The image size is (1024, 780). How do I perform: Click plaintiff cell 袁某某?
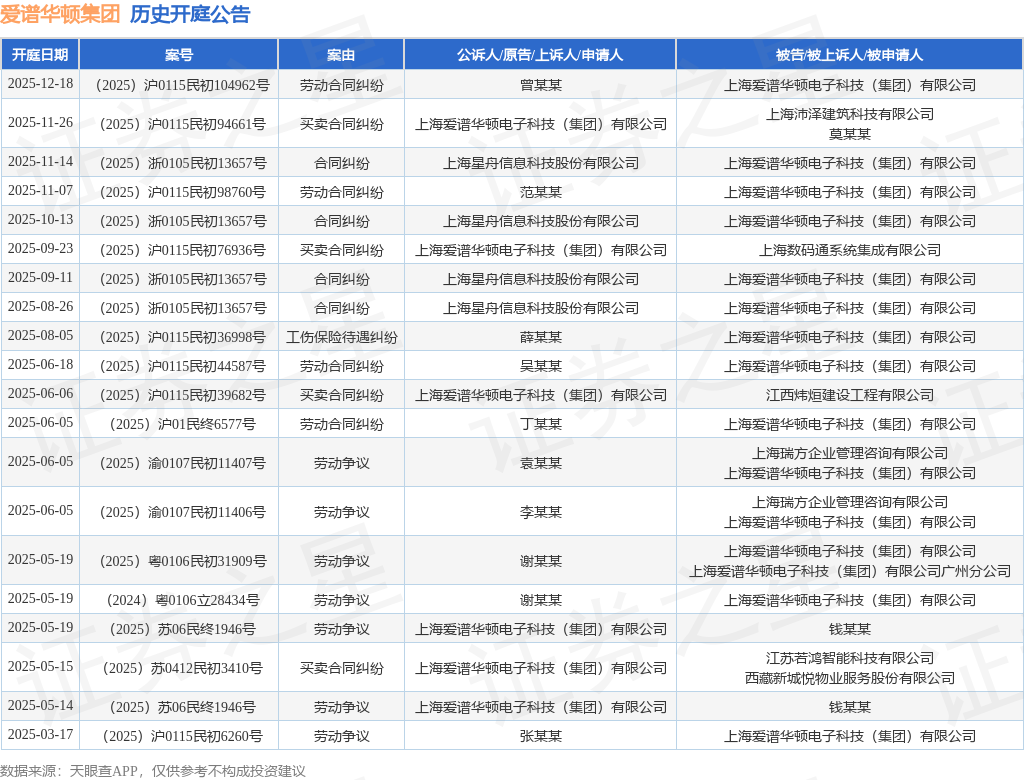click(541, 463)
